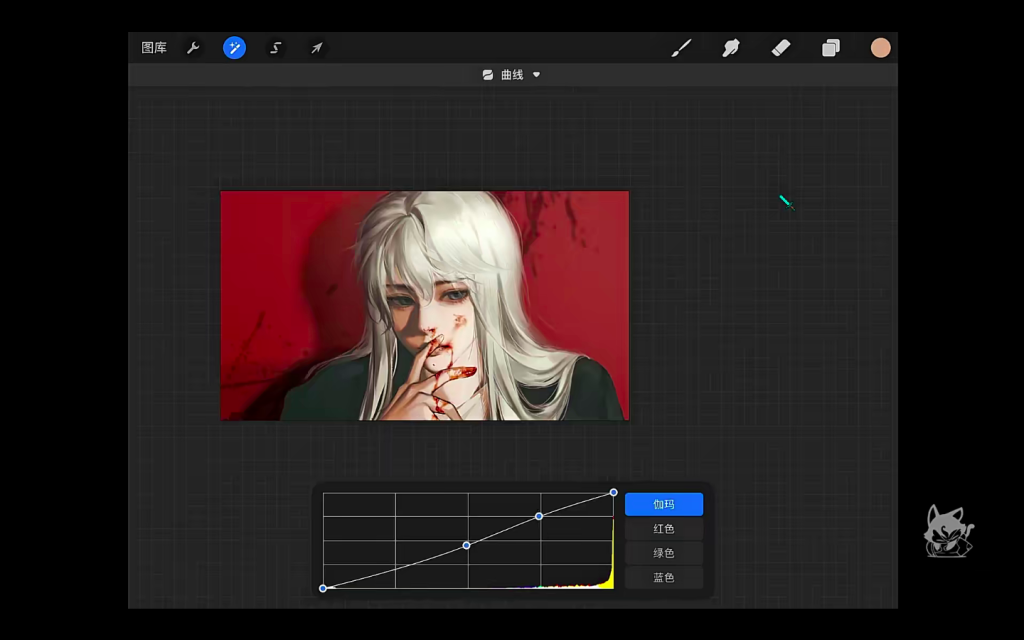The image size is (1024, 640).
Task: Switch curves to 红色 (Red) channel
Action: pyautogui.click(x=664, y=529)
